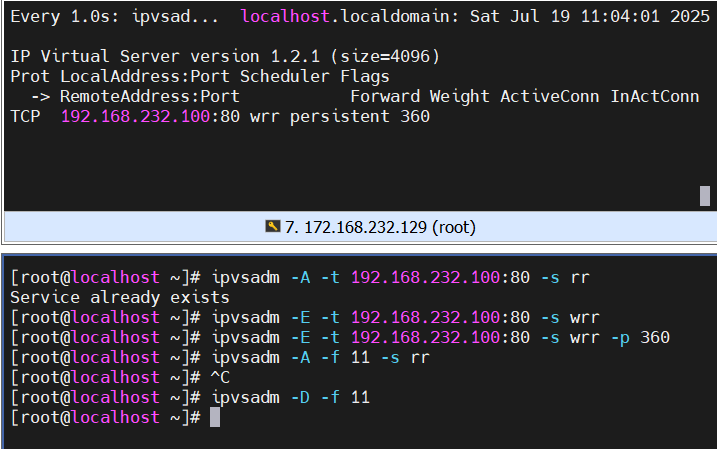The height and width of the screenshot is (449, 717).
Task: Click the ^C line in the lower terminal
Action: [220, 378]
